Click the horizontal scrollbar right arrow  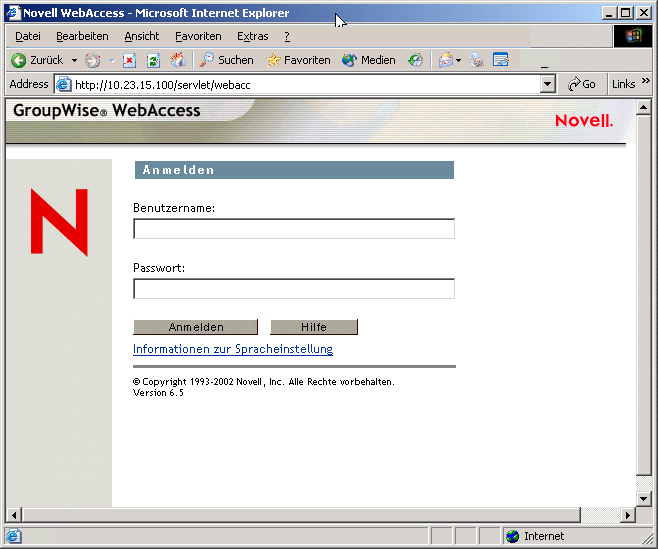pos(628,515)
